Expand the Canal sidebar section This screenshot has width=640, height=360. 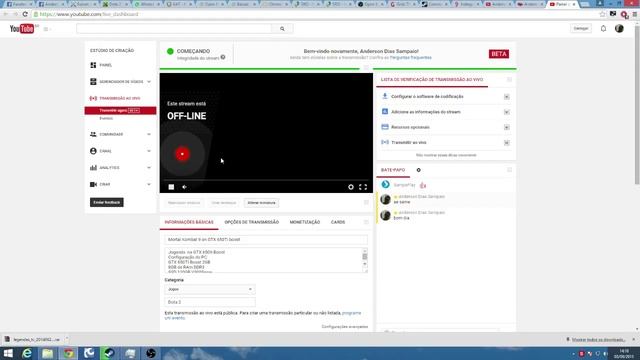(x=149, y=151)
